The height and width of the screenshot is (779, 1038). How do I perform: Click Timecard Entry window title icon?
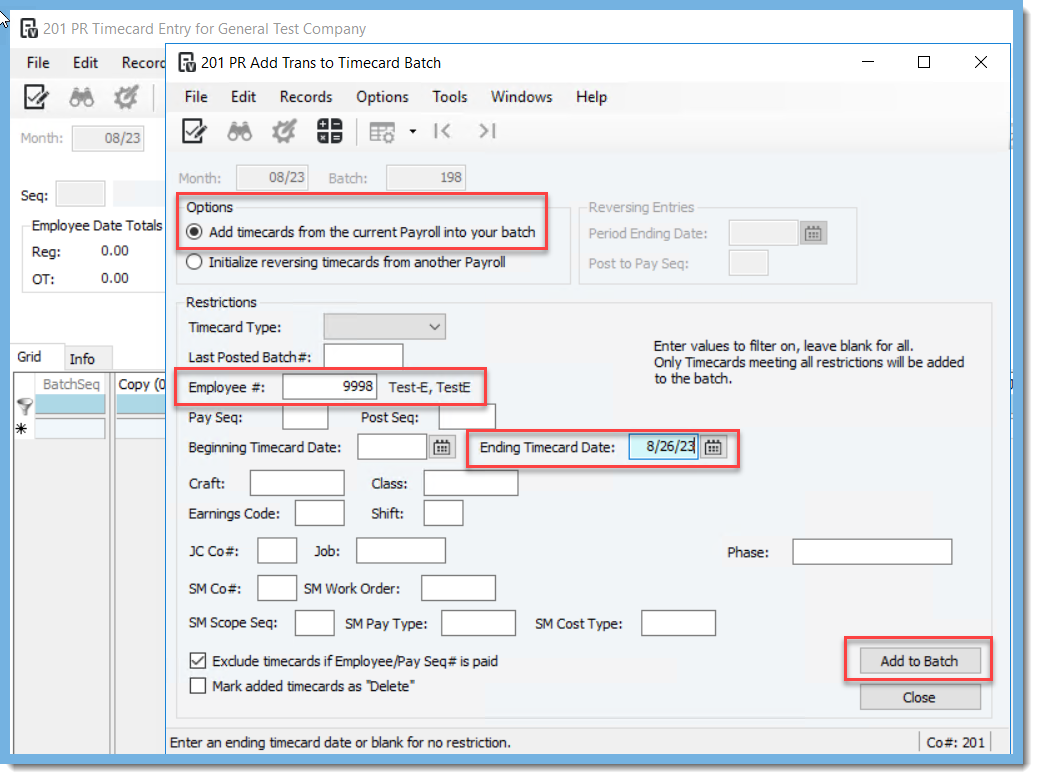click(28, 28)
